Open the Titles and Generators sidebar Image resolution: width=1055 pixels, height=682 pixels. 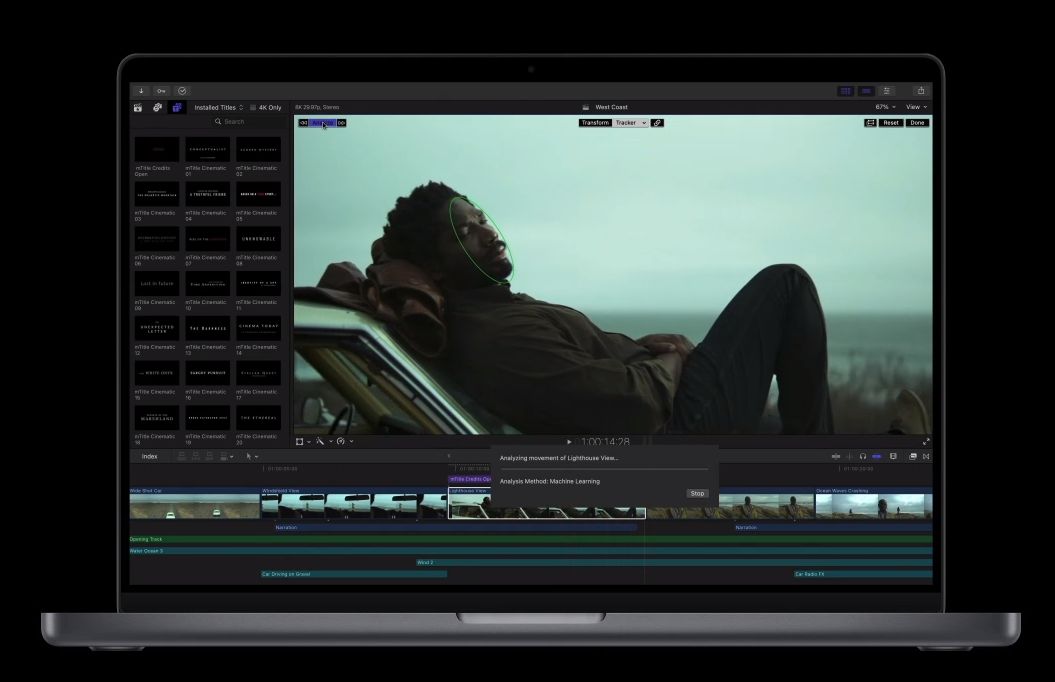[177, 108]
